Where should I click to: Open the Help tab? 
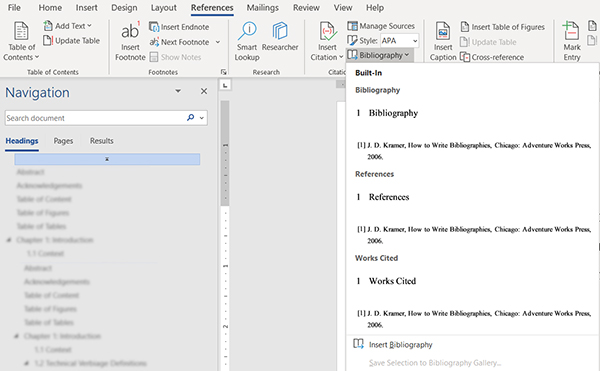(x=375, y=8)
